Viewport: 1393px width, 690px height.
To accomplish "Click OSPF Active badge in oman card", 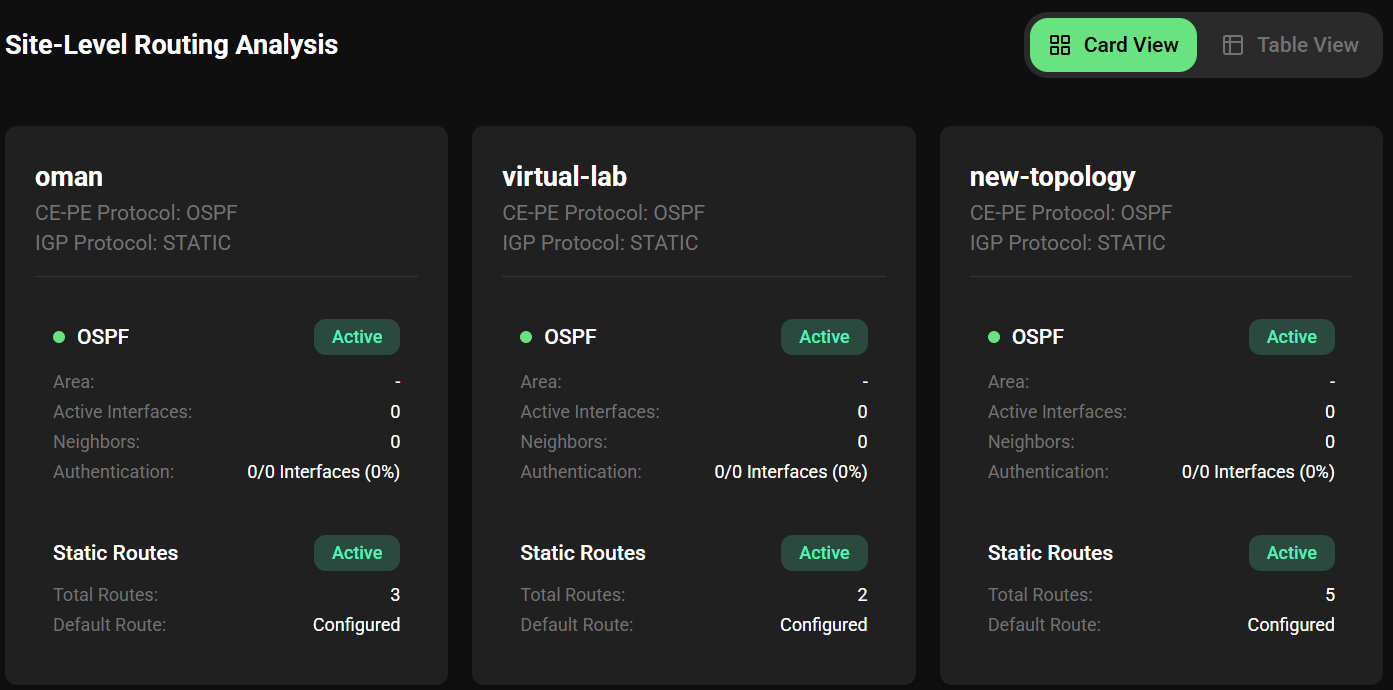I will (x=357, y=337).
